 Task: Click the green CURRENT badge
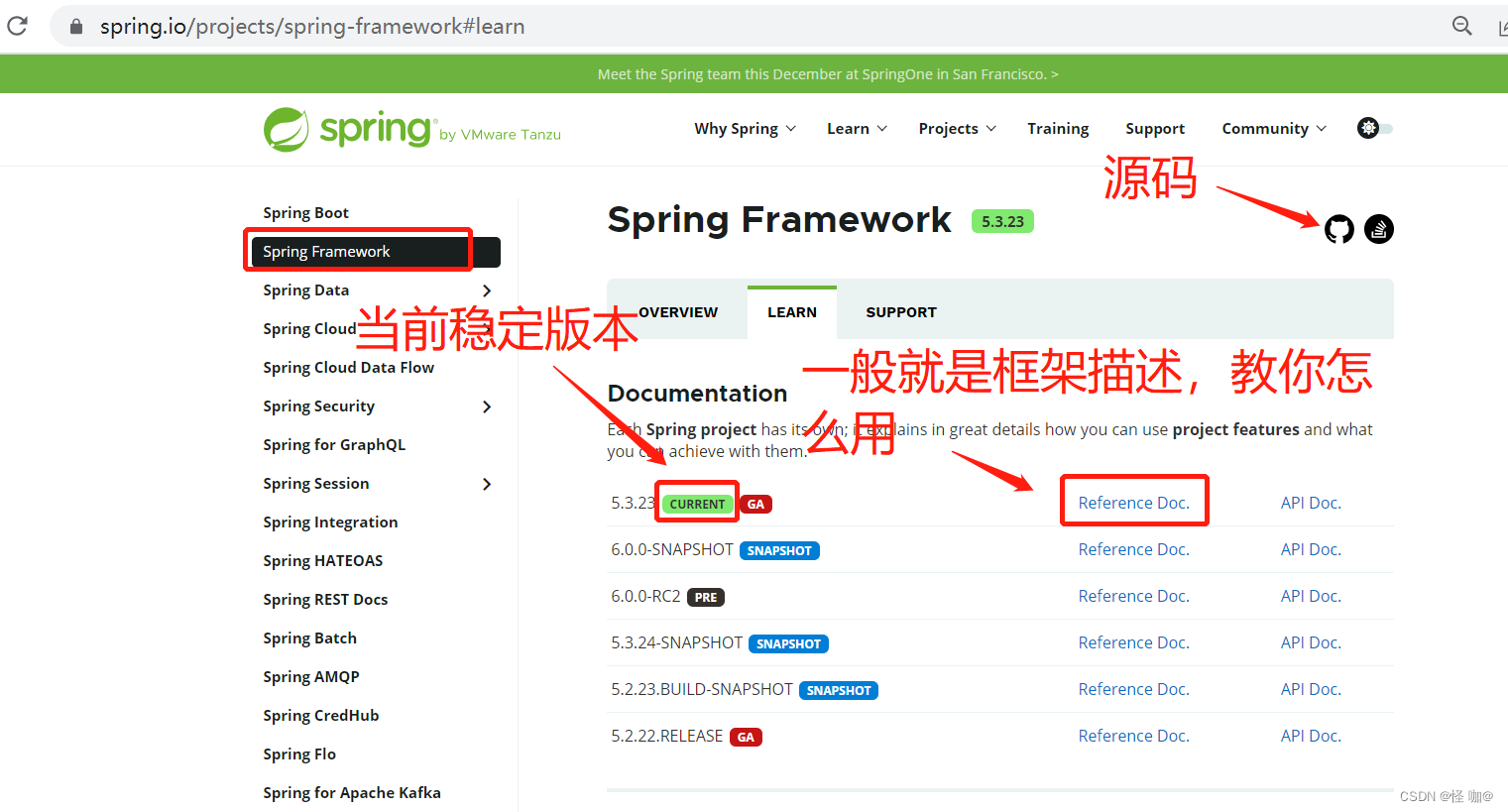697,504
